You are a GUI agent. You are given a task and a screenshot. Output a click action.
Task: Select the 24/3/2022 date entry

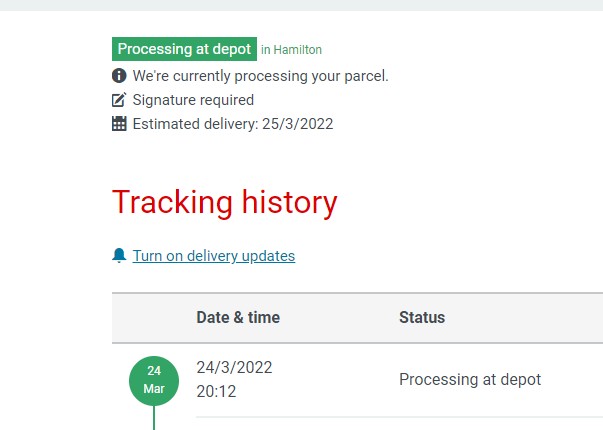click(x=234, y=367)
